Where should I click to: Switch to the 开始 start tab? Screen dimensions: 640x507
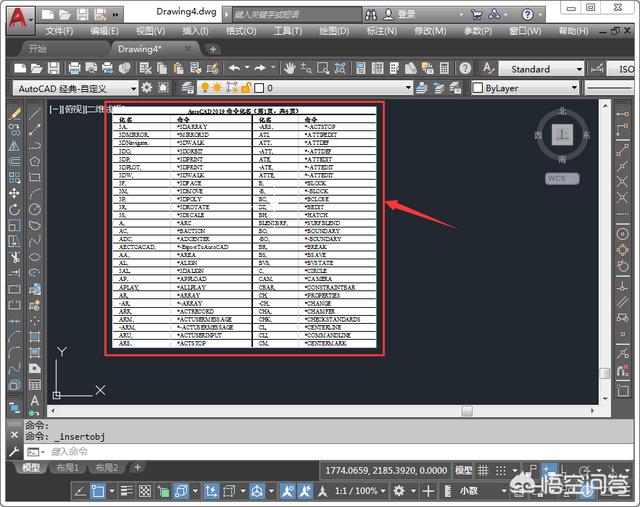38,49
